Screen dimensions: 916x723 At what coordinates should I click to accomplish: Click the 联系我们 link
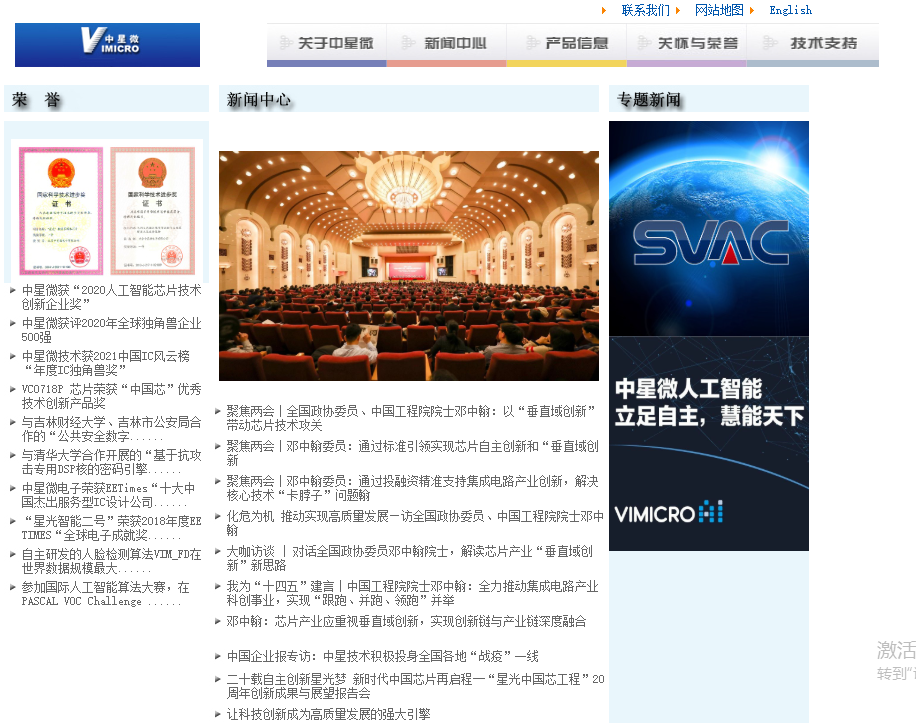(x=645, y=10)
